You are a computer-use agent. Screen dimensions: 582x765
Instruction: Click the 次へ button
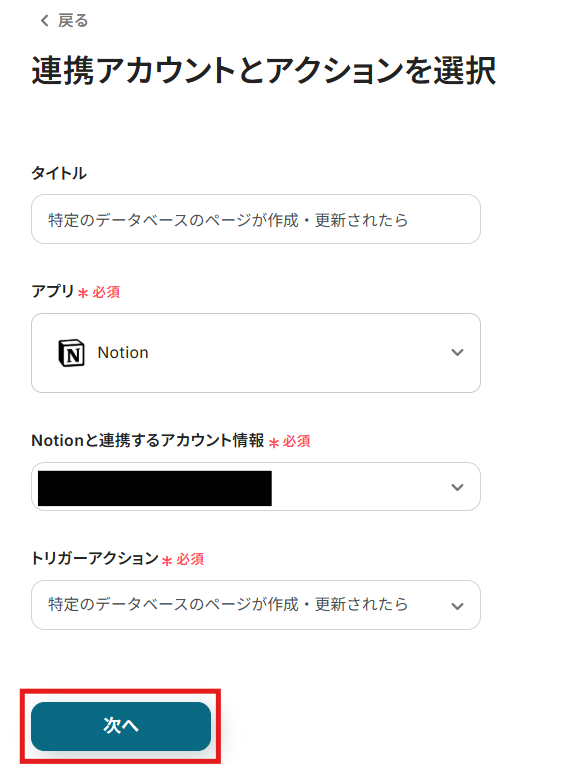tap(120, 726)
